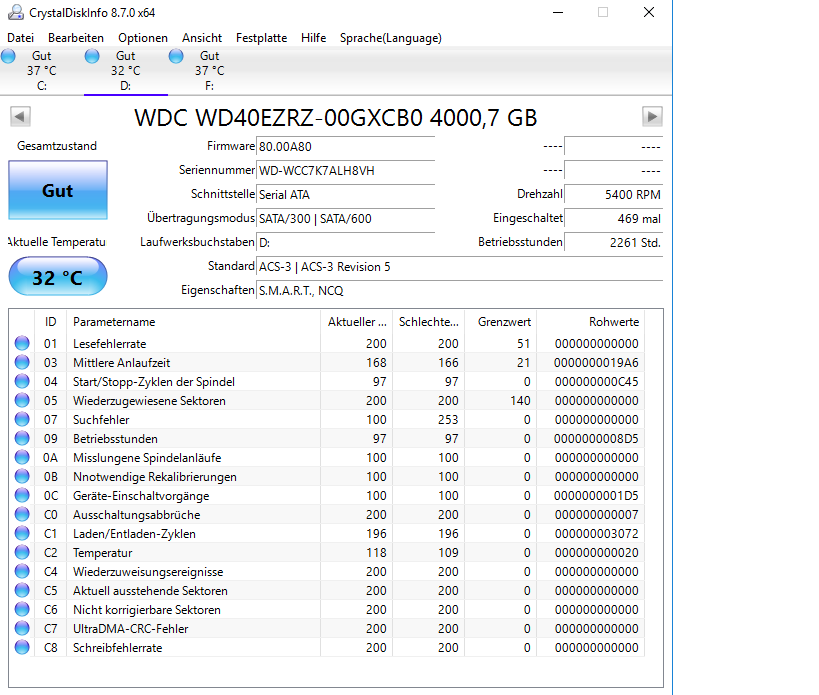Click the blue status orb for drive C:

[x=8, y=56]
